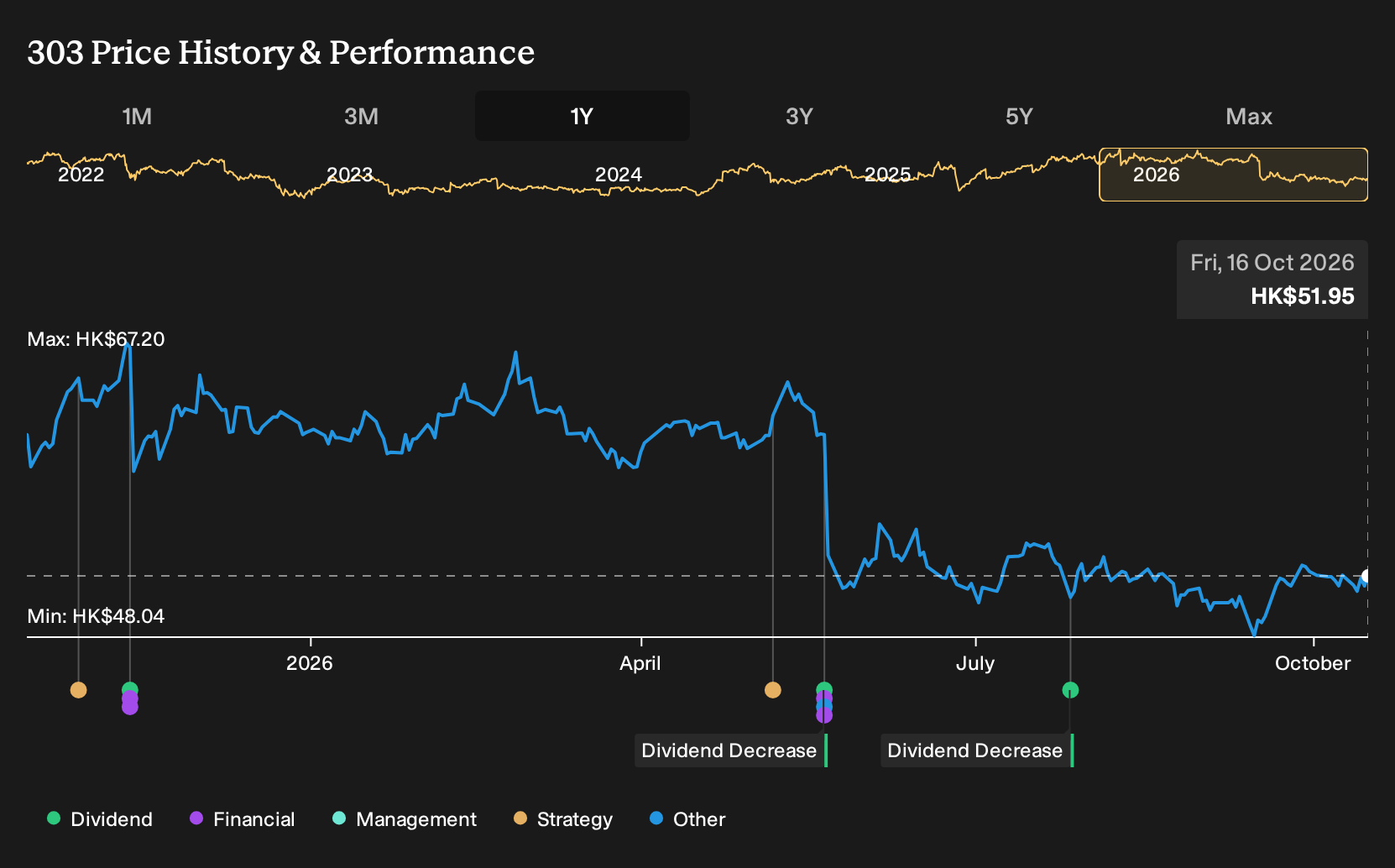1395x868 pixels.
Task: Click the highlighted 2026 range selector box
Action: click(x=1233, y=175)
